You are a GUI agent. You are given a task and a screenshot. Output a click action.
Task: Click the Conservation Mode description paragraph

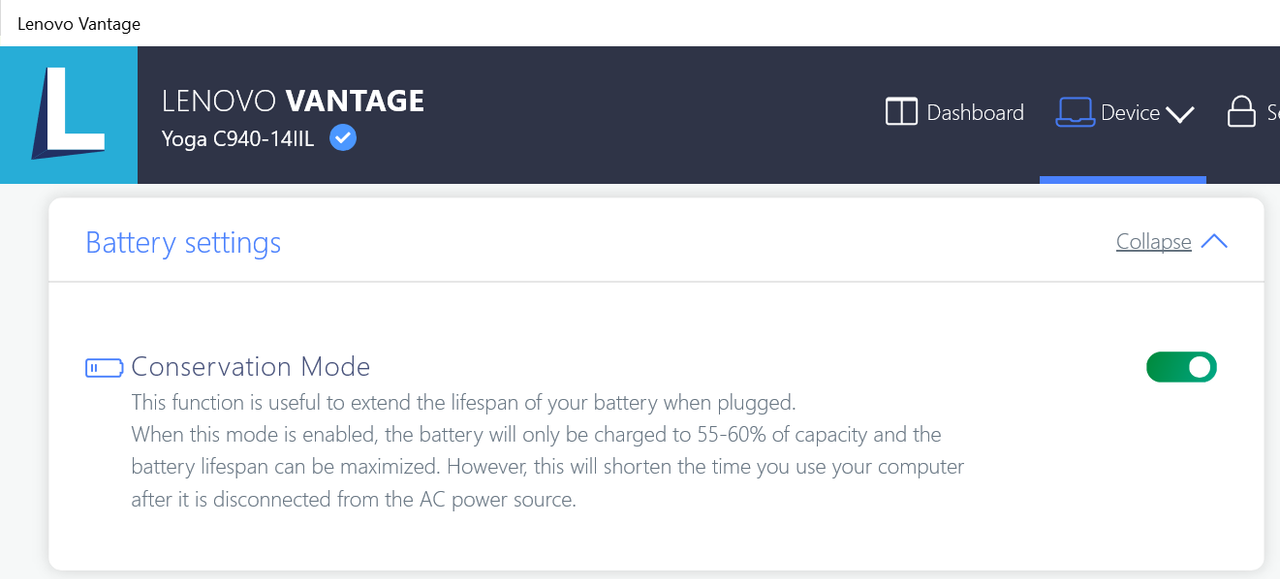click(x=548, y=451)
